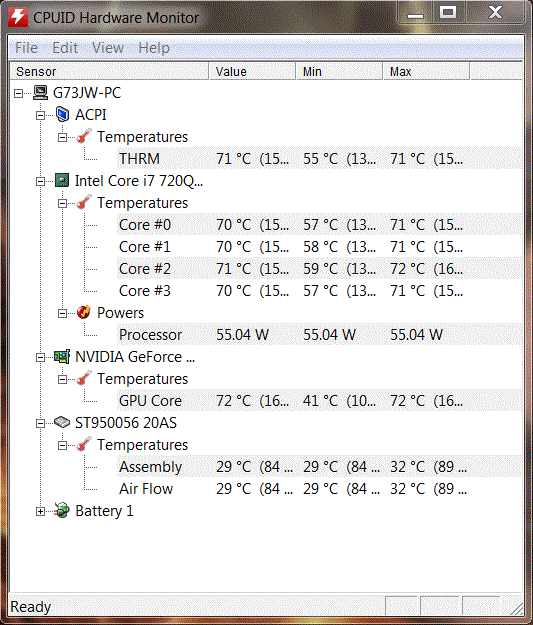Screen dimensions: 533x625
Task: Click the thermometer icon under ST950056 20AS
Action: pos(84,444)
